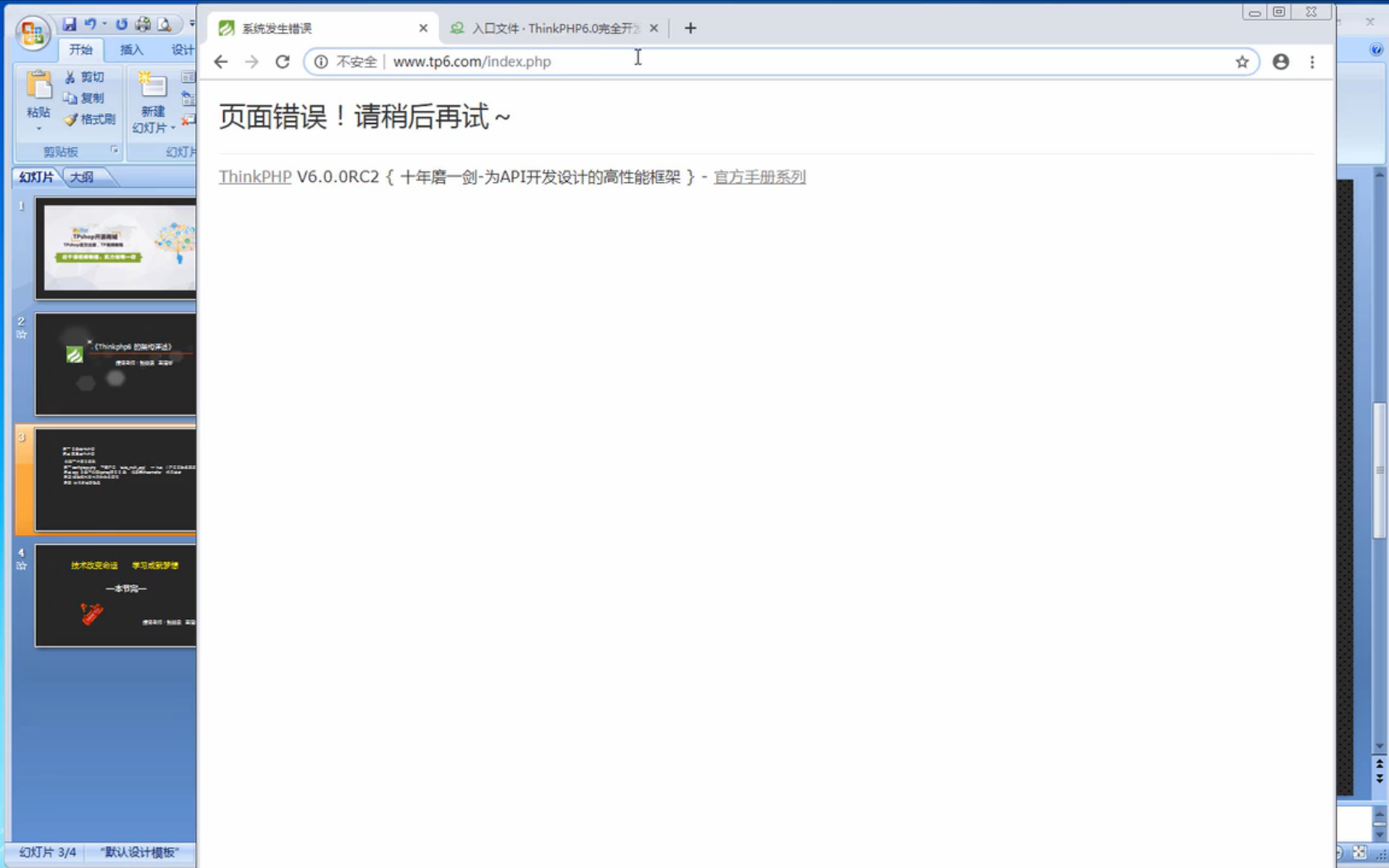This screenshot has height=868, width=1389.
Task: Select slide 4 thumbnail in PowerPoint
Action: point(116,595)
